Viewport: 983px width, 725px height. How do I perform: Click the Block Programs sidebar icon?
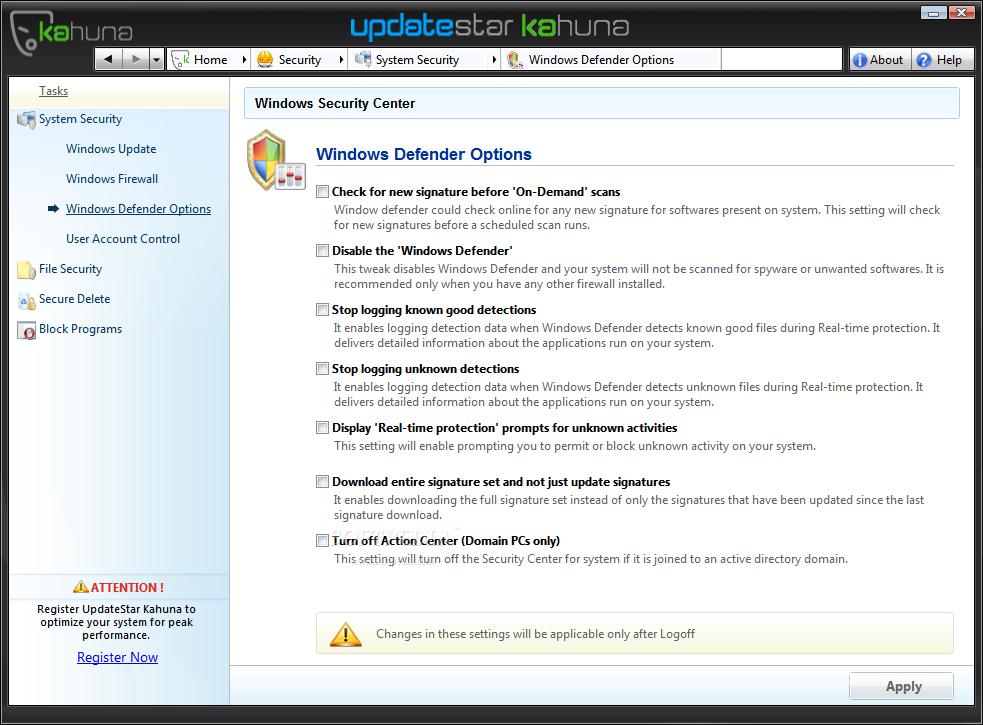pos(26,330)
